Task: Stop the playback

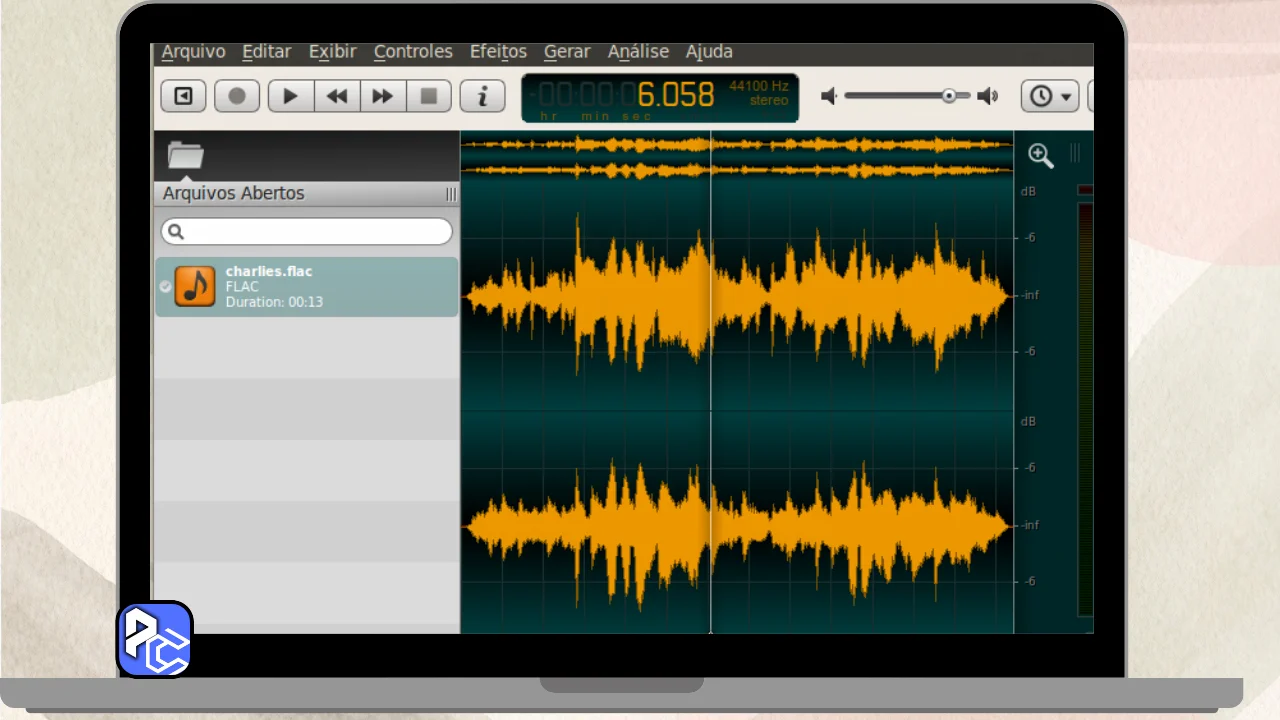Action: tap(429, 96)
